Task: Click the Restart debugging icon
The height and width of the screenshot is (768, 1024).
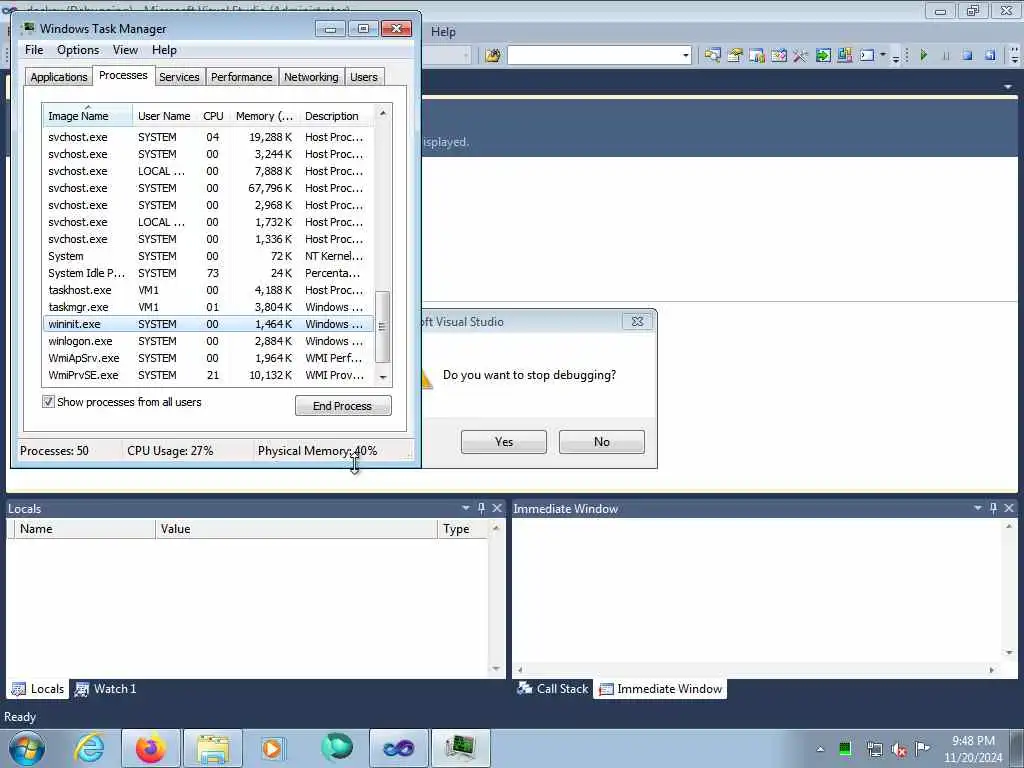Action: 990,56
